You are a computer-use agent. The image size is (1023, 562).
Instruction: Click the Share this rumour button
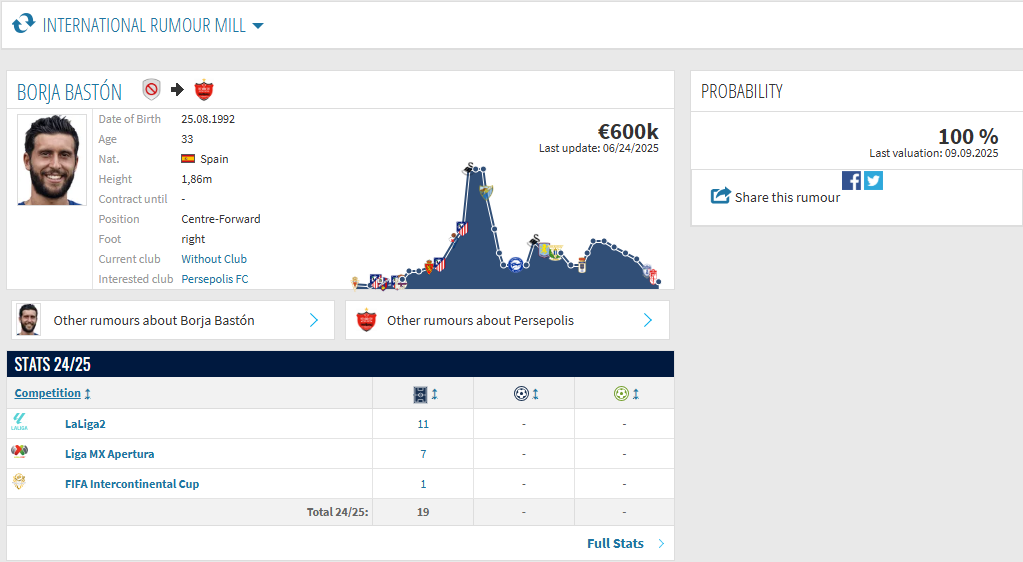click(x=776, y=197)
